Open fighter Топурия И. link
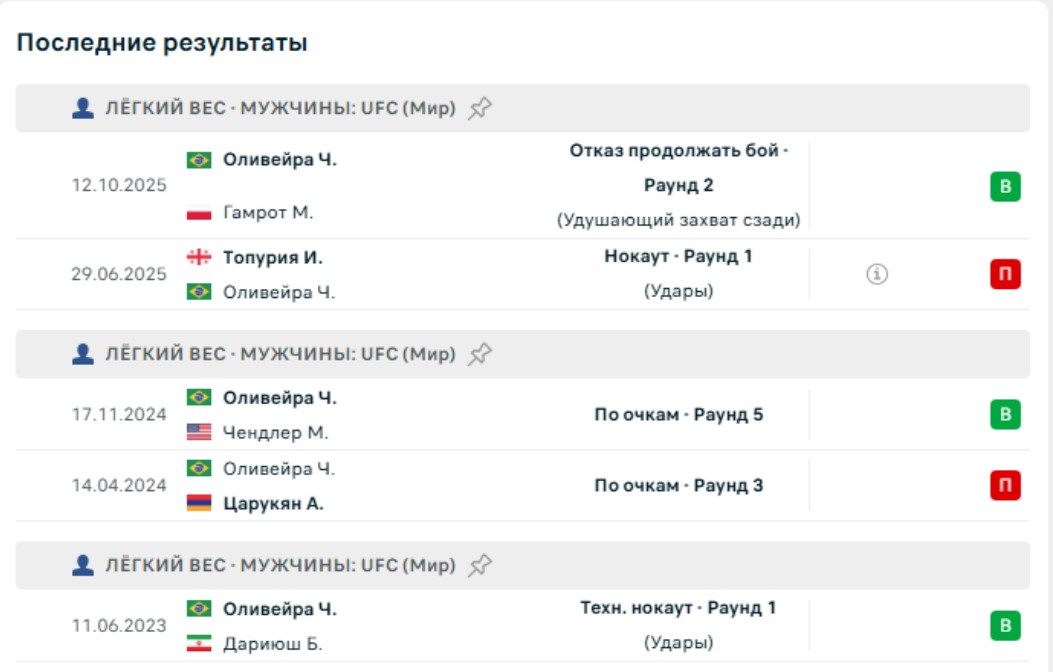This screenshot has width=1053, height=672. tap(272, 257)
